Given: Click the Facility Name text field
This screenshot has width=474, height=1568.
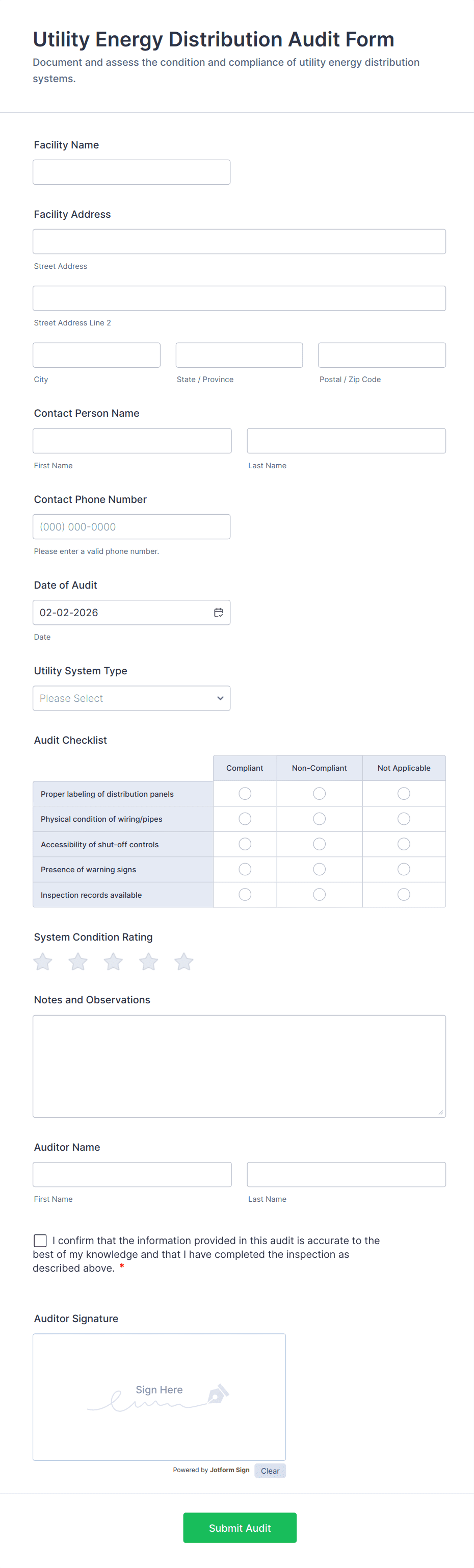Looking at the screenshot, I should click(131, 172).
